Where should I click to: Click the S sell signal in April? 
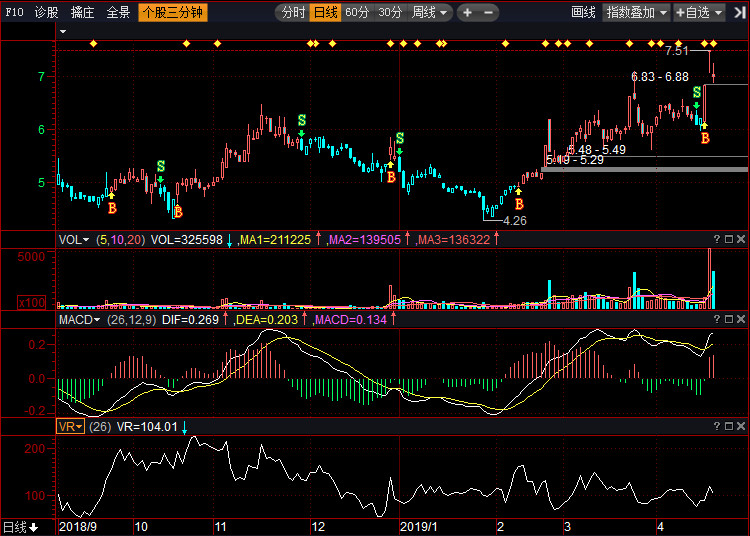coord(697,92)
